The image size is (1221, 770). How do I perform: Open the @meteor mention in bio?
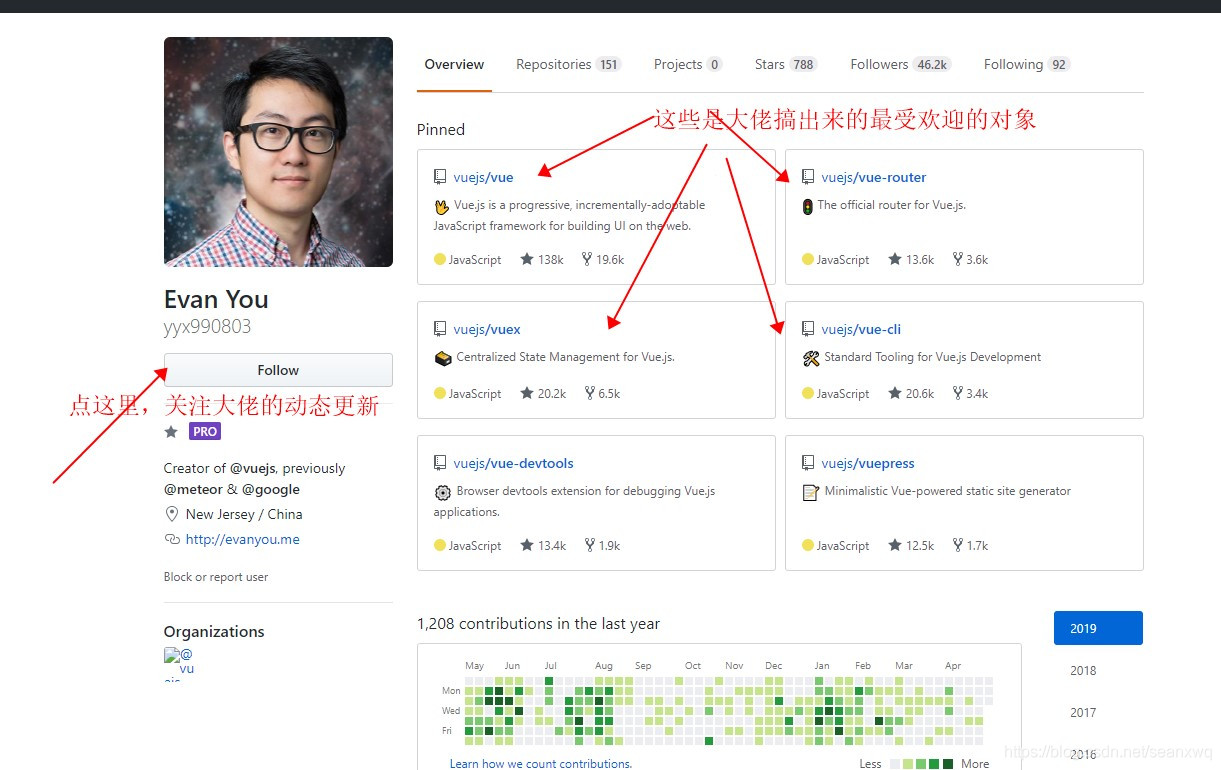(x=193, y=489)
